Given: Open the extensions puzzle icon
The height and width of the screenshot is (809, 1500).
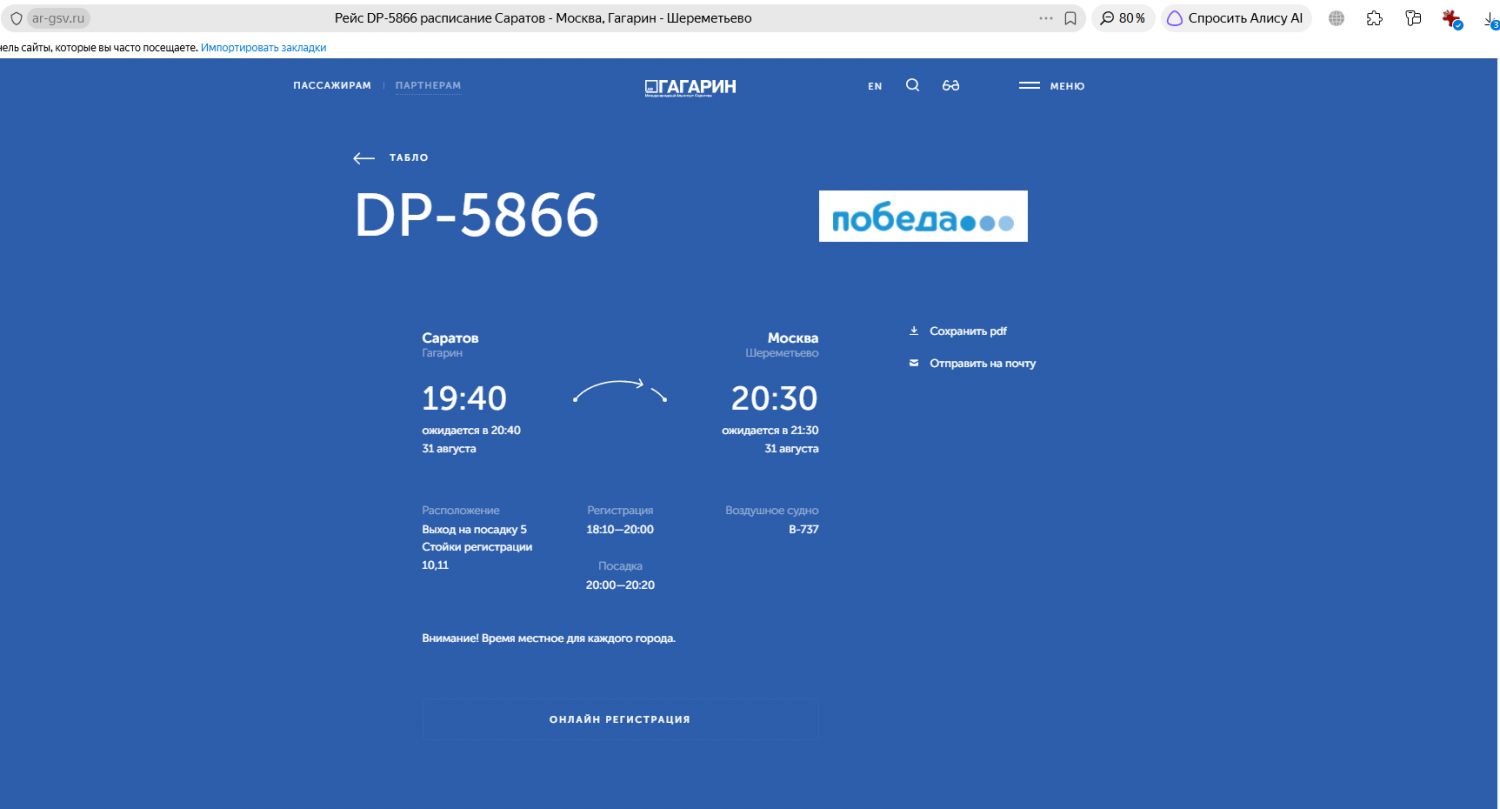Looking at the screenshot, I should coord(1375,18).
